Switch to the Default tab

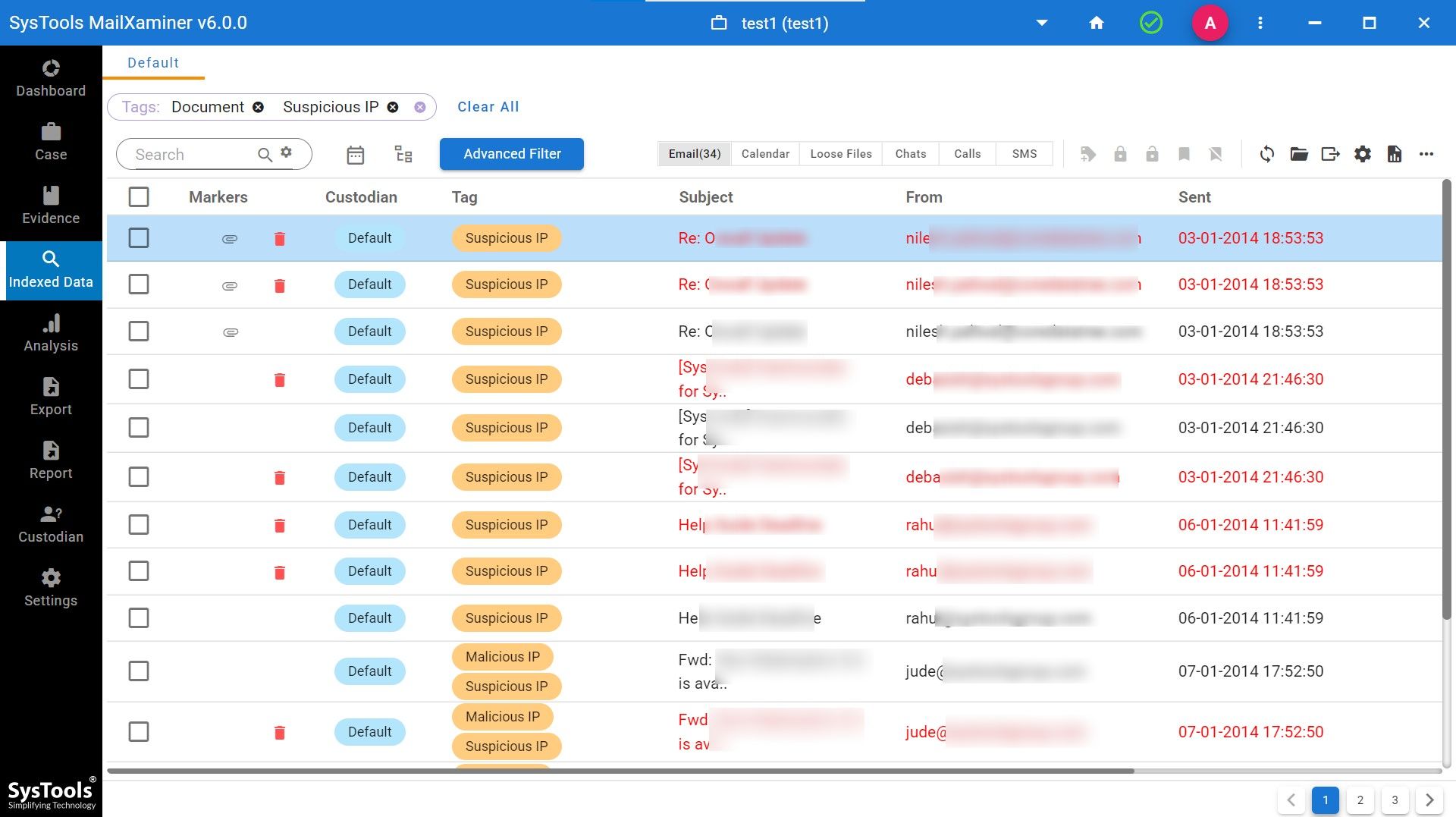pos(153,63)
